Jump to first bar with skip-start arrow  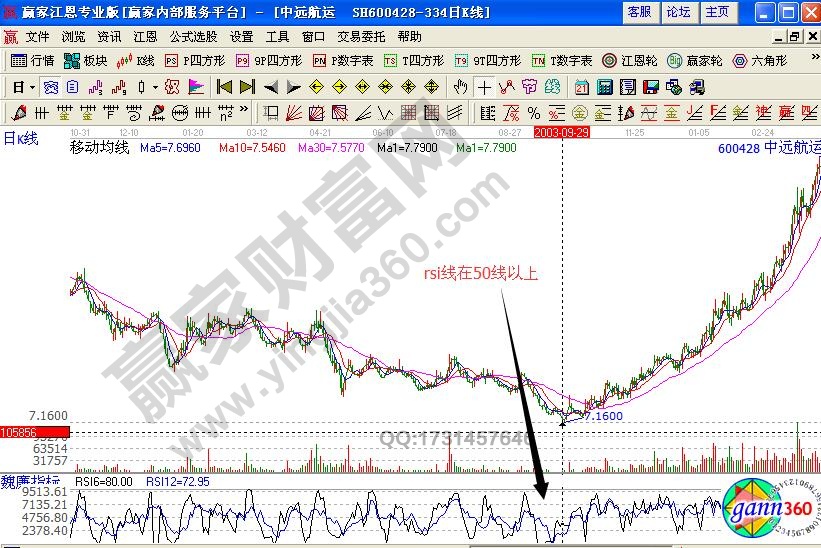224,86
